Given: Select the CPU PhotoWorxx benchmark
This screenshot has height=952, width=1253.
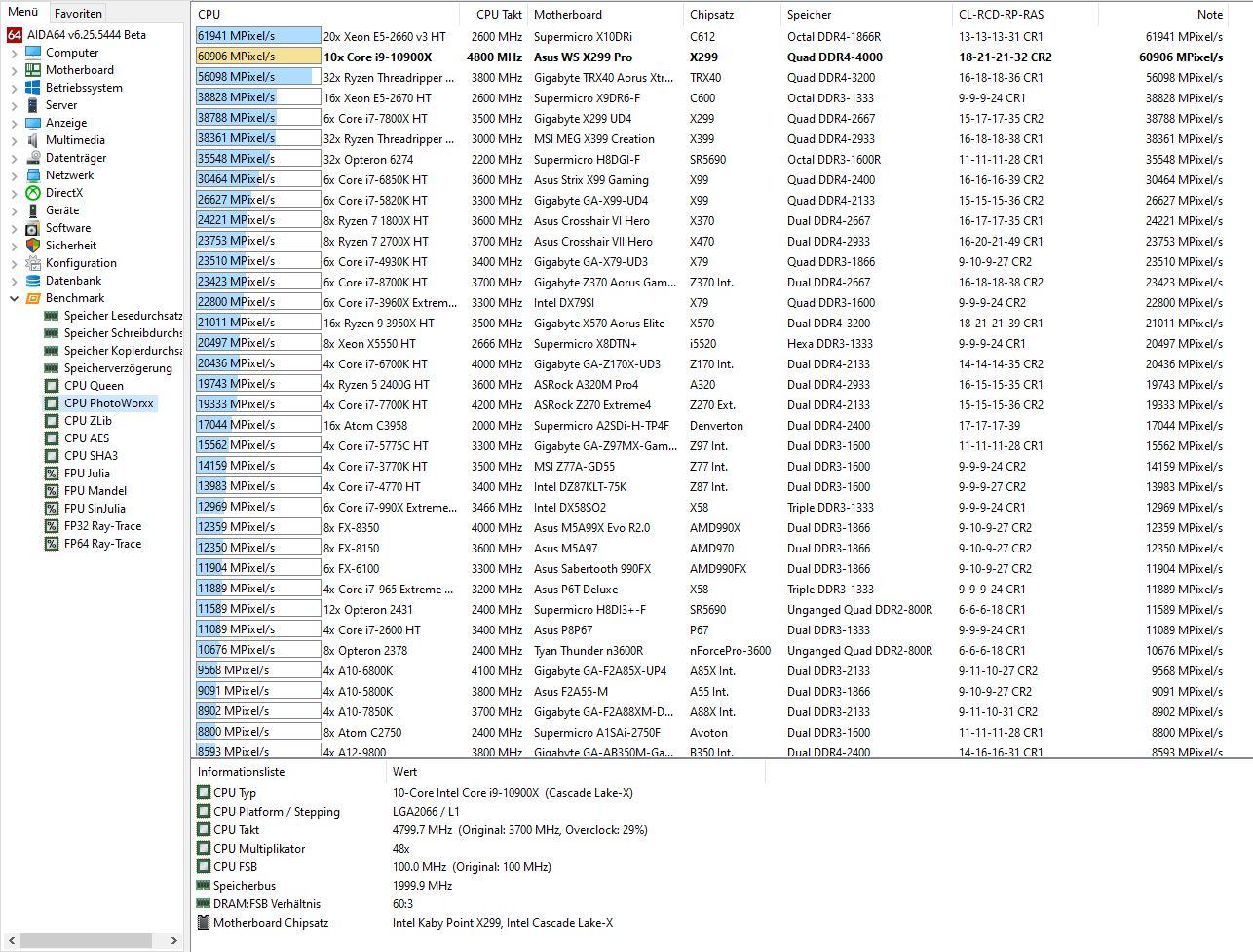Looking at the screenshot, I should click(109, 403).
